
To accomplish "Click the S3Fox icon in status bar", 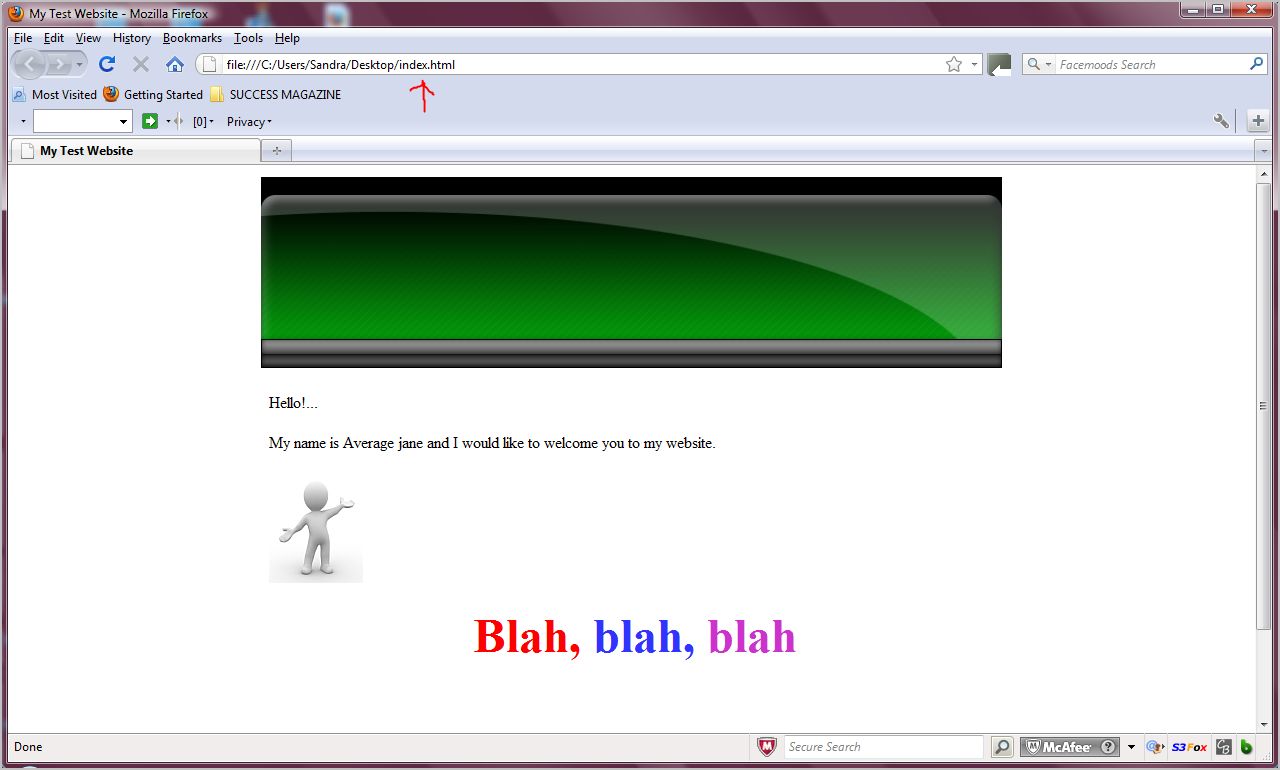I will tap(1189, 747).
